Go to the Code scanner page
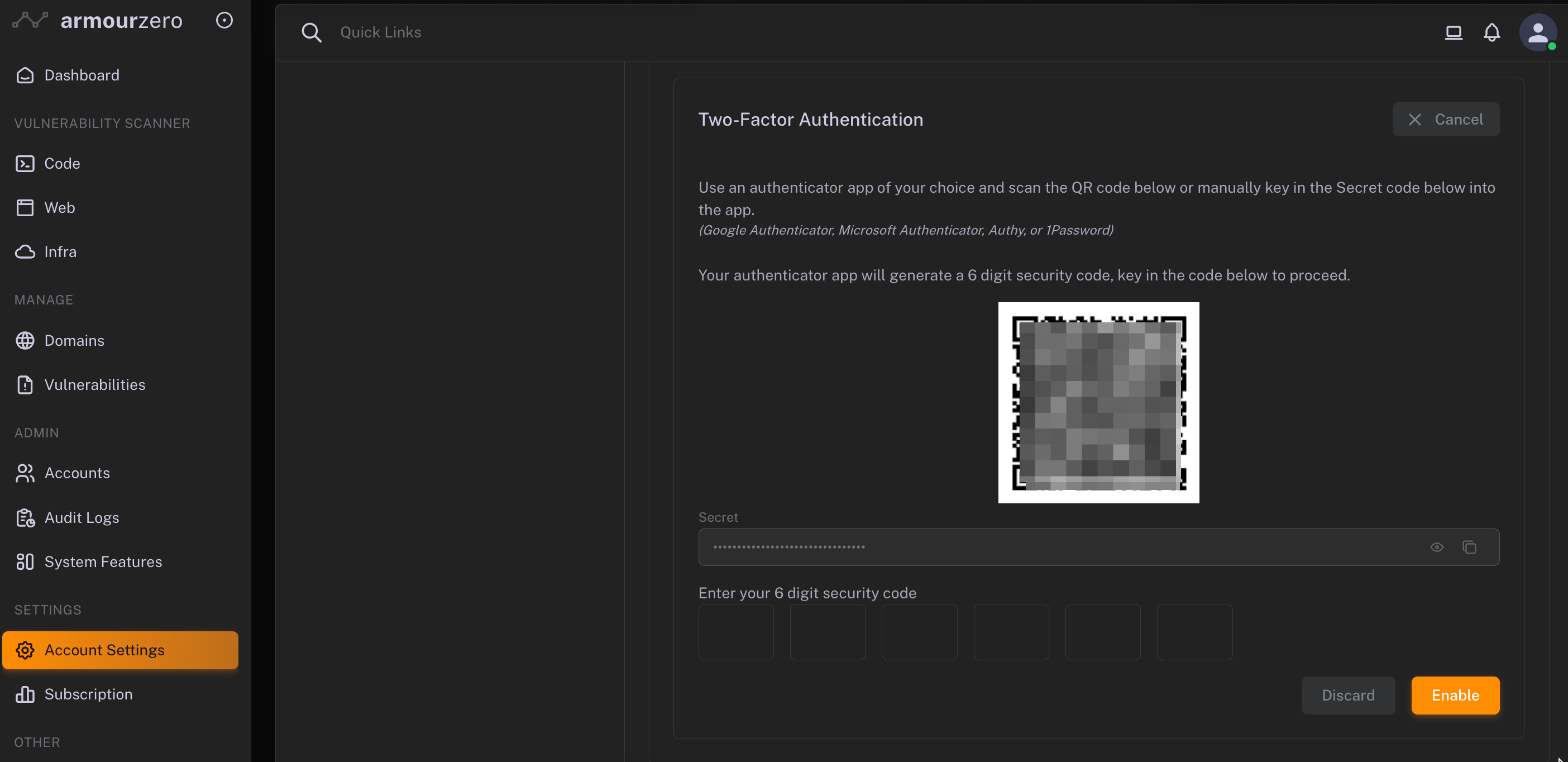 61,163
